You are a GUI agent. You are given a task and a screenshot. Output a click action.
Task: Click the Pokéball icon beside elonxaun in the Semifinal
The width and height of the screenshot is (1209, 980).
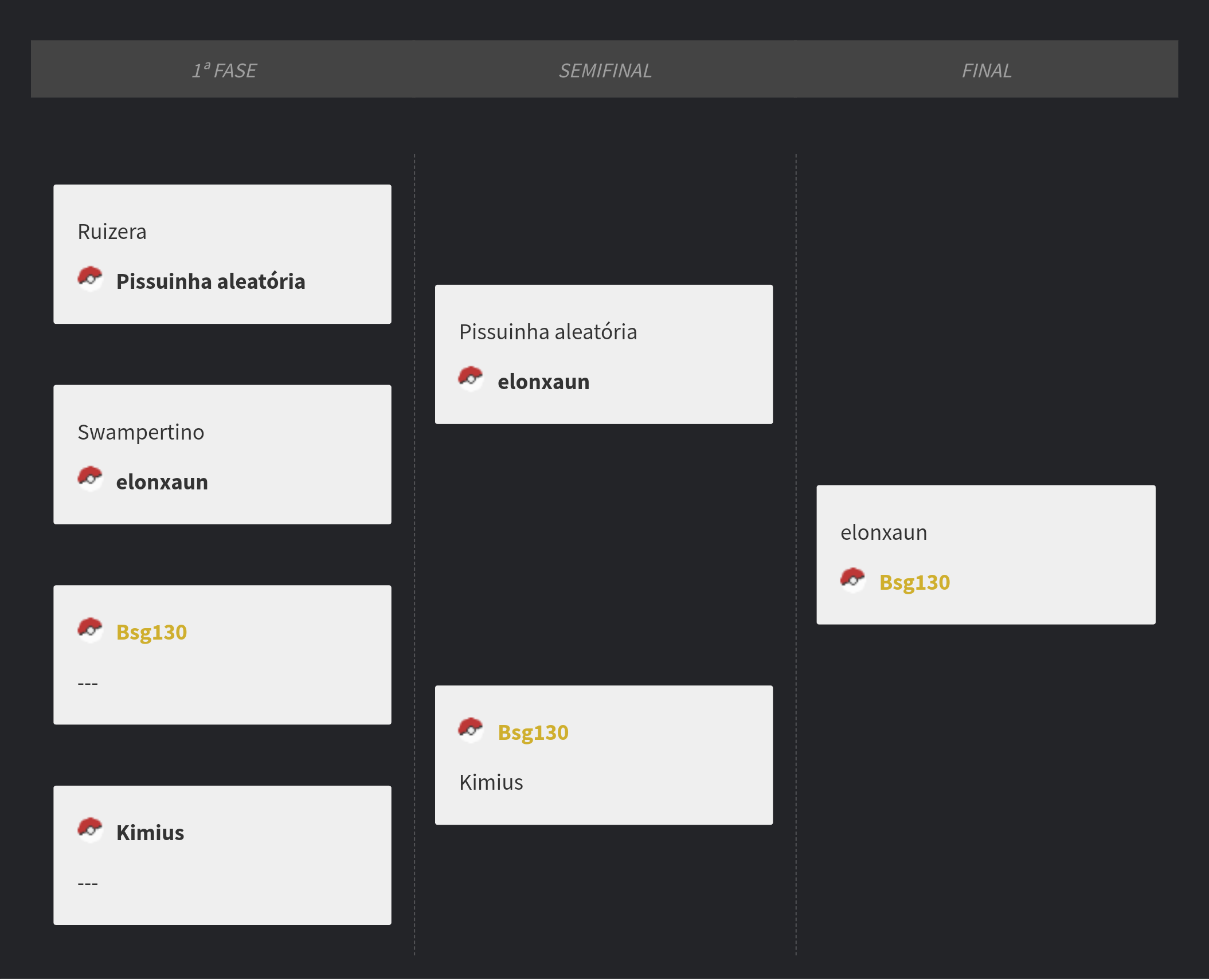[x=471, y=379]
